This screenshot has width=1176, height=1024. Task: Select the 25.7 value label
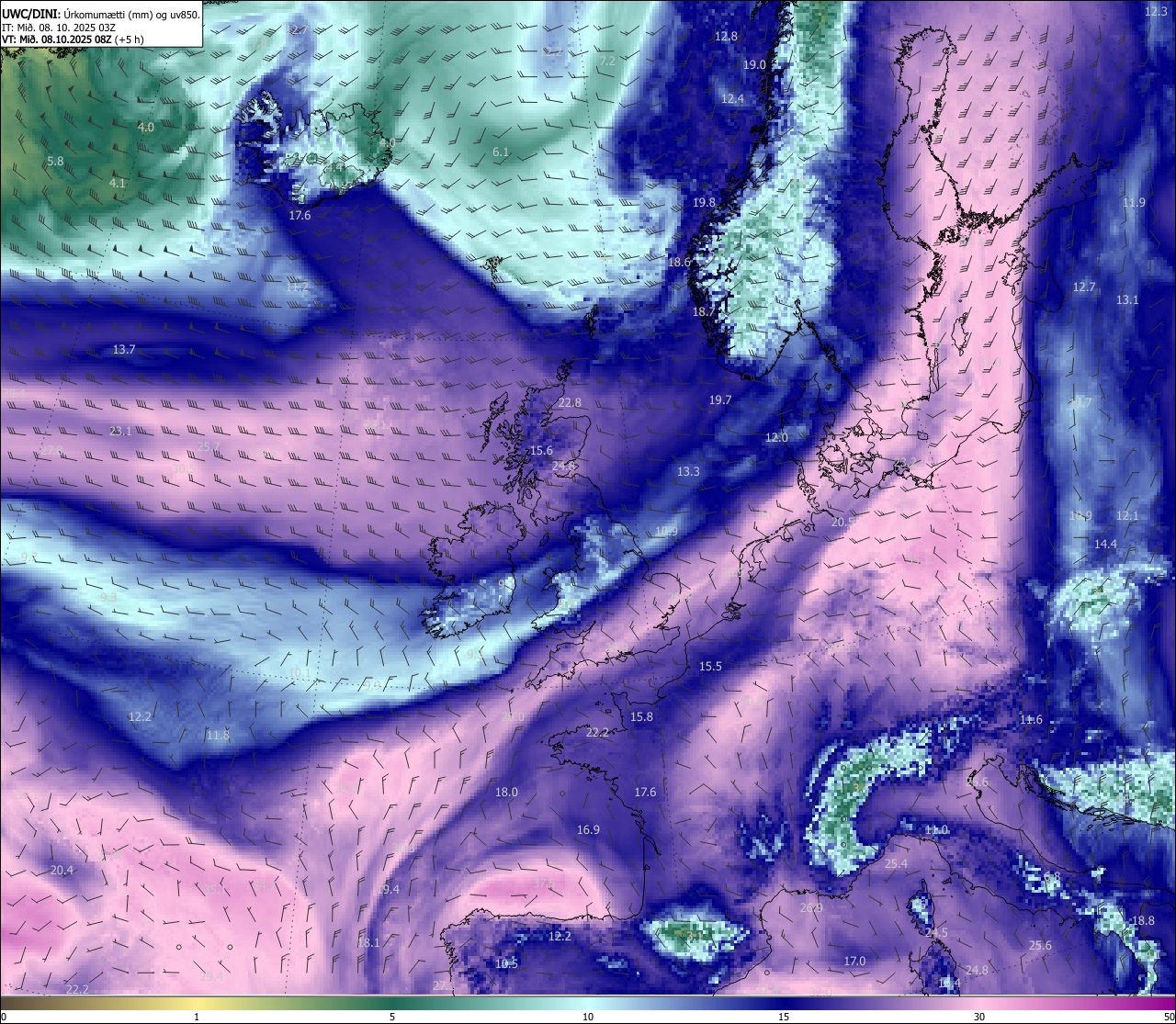click(x=209, y=446)
